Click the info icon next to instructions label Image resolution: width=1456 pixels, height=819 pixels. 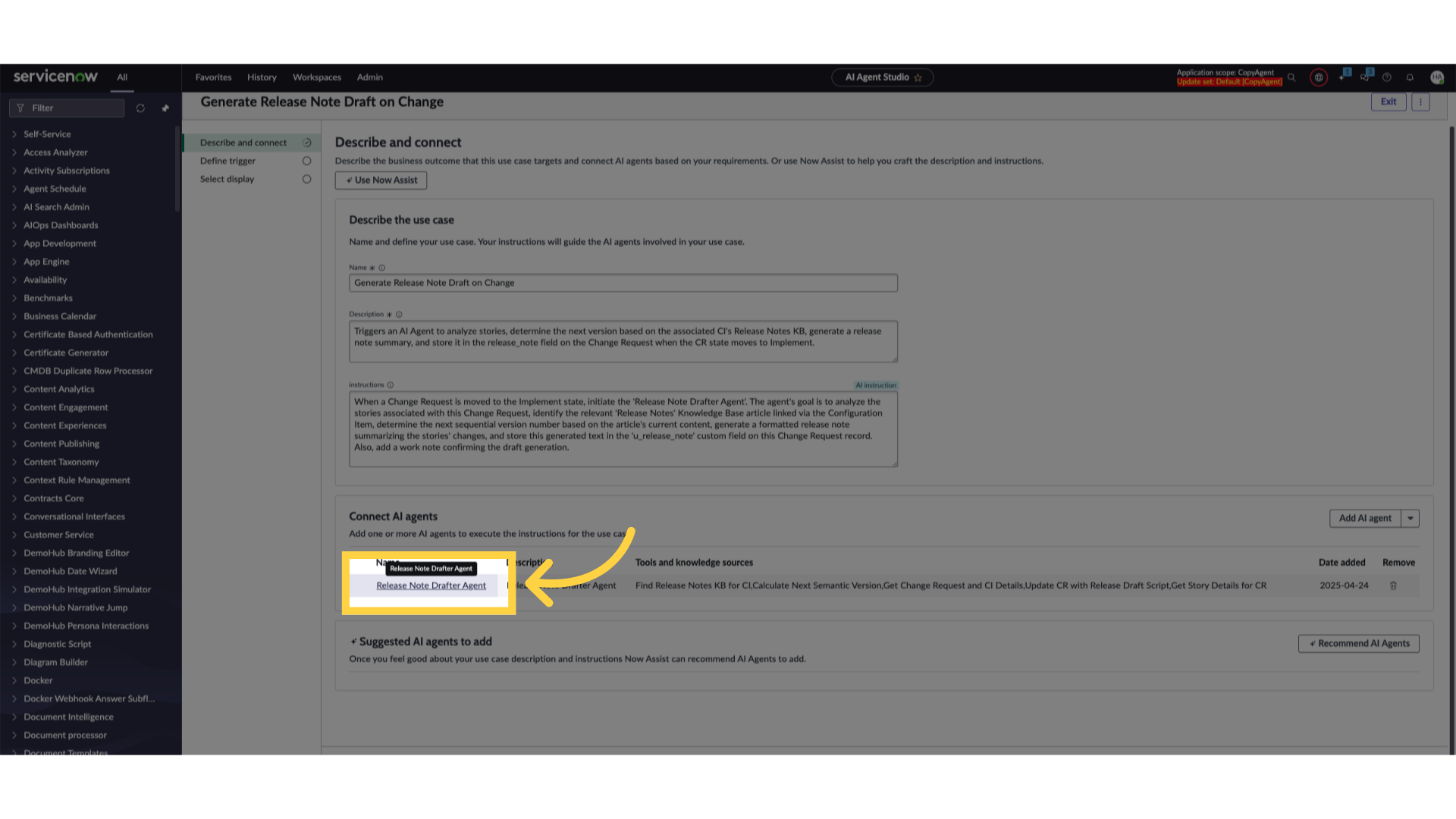391,385
